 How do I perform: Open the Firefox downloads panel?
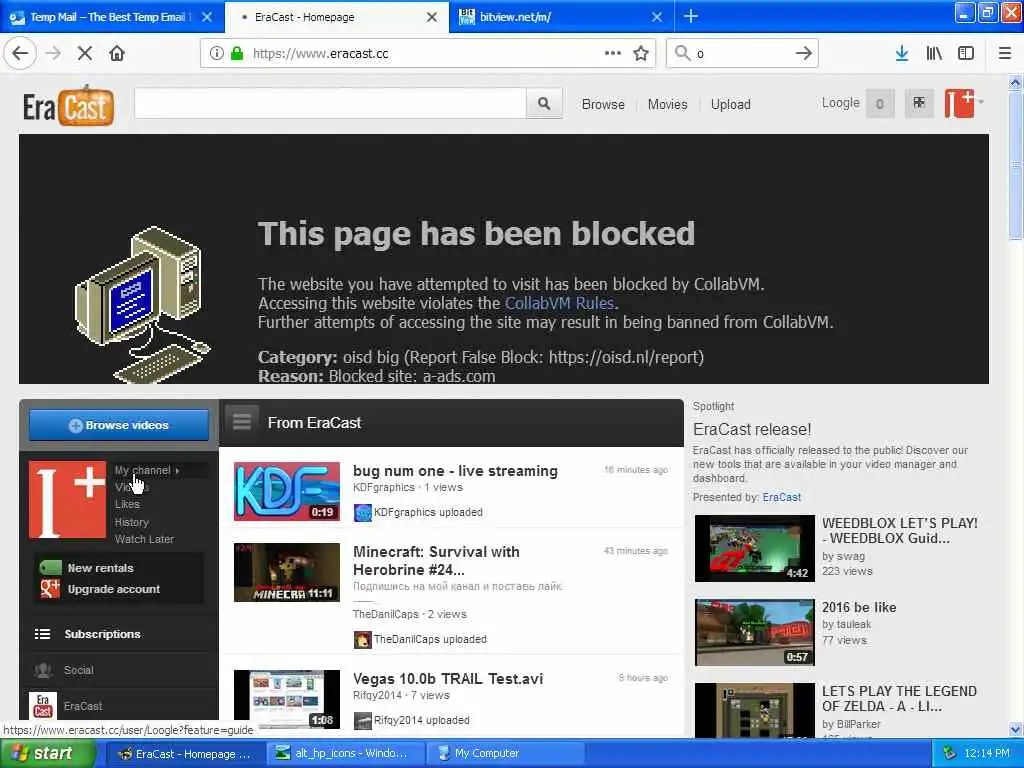point(902,54)
